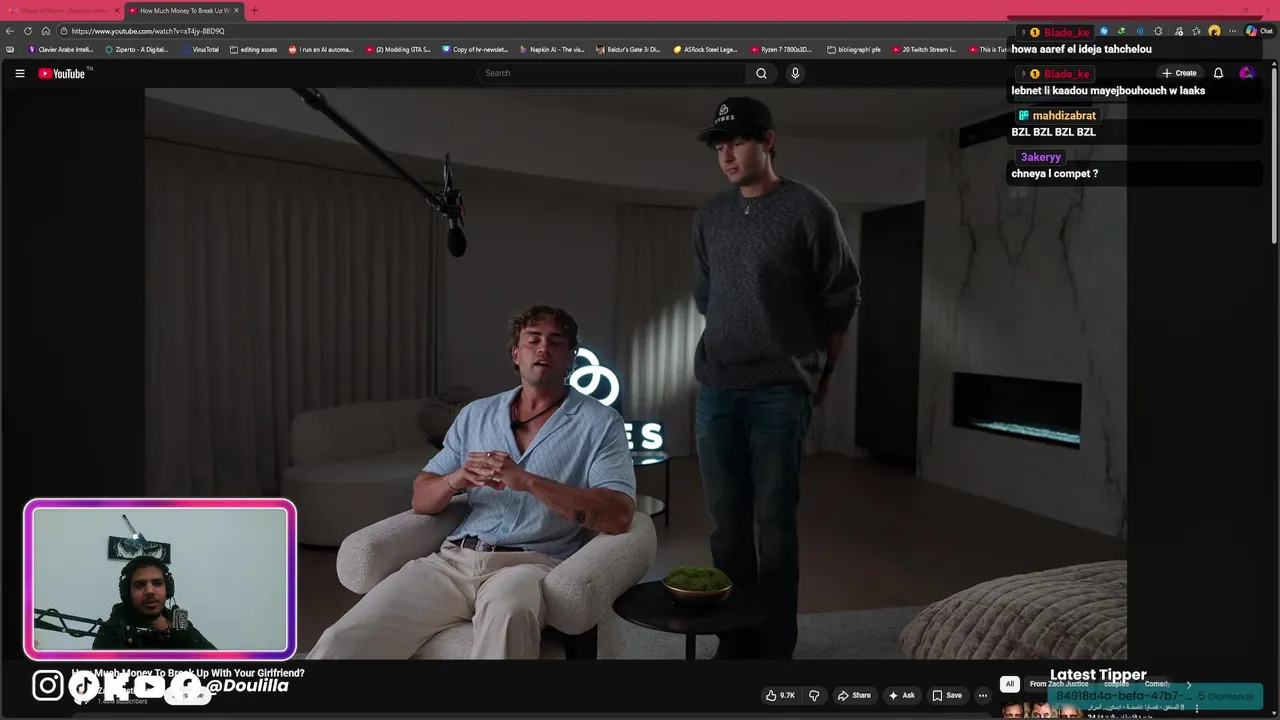The image size is (1280, 720).
Task: Open the VirusTotal bookmark
Action: 200,49
